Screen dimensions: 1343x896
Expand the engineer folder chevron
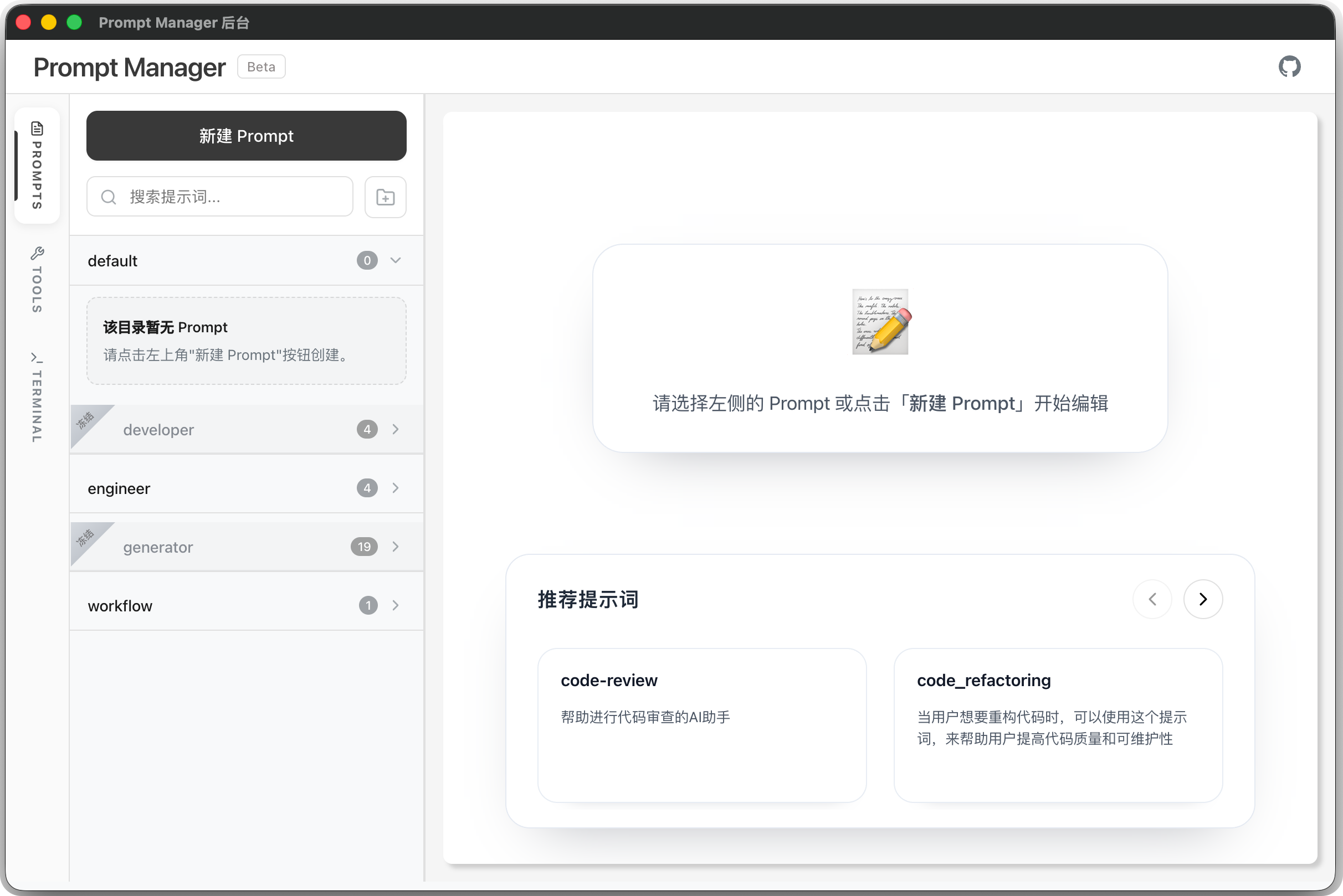point(396,488)
